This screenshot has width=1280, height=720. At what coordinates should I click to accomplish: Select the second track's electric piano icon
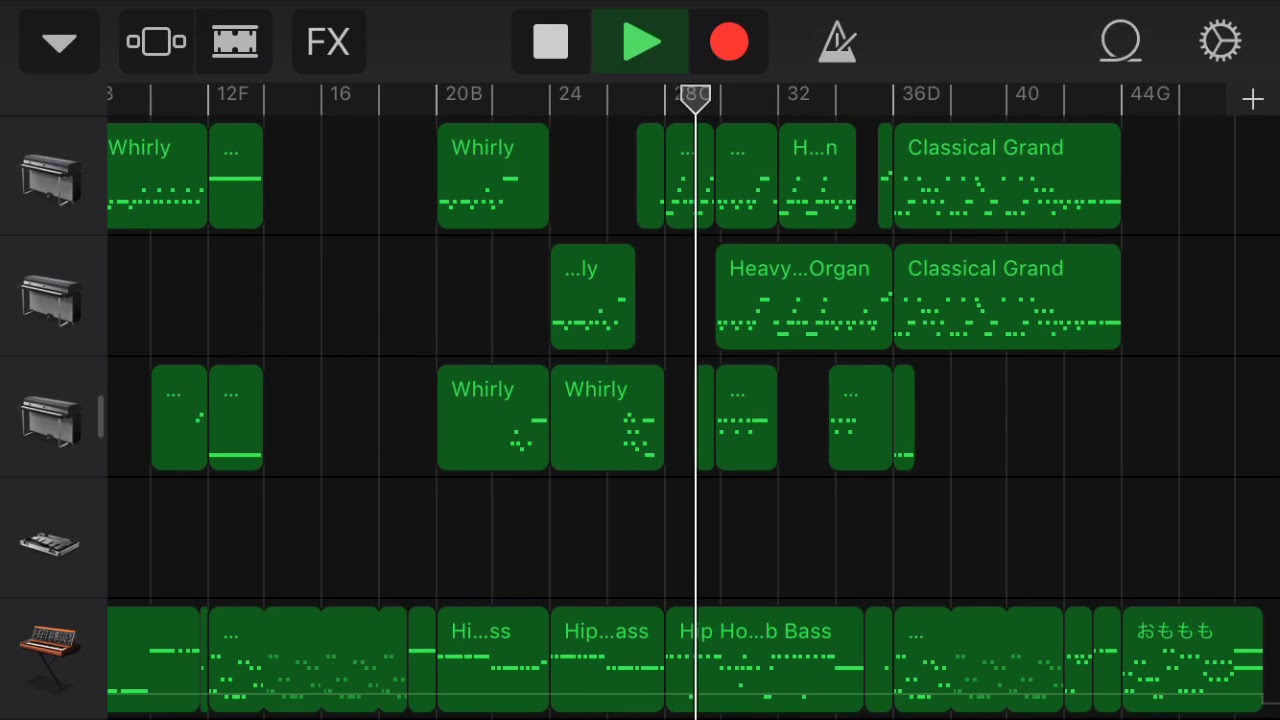pyautogui.click(x=51, y=298)
